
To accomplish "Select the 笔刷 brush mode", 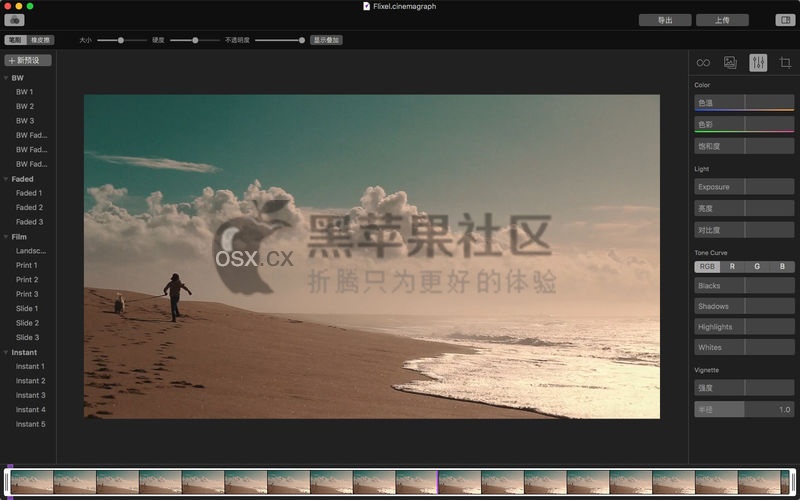I will (15, 40).
